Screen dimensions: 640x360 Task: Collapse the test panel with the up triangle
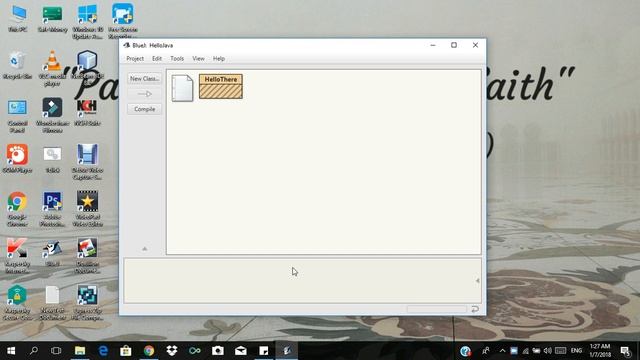pos(144,249)
